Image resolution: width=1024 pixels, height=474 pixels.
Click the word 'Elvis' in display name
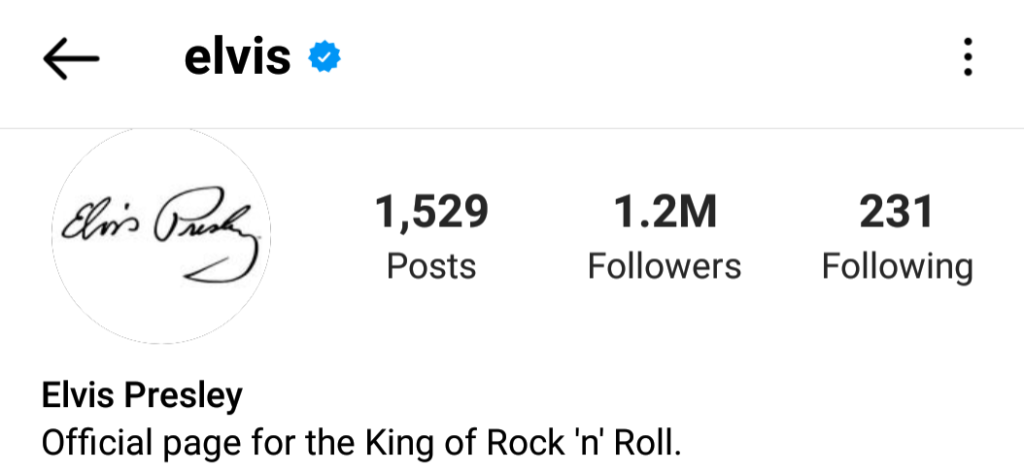[78, 396]
